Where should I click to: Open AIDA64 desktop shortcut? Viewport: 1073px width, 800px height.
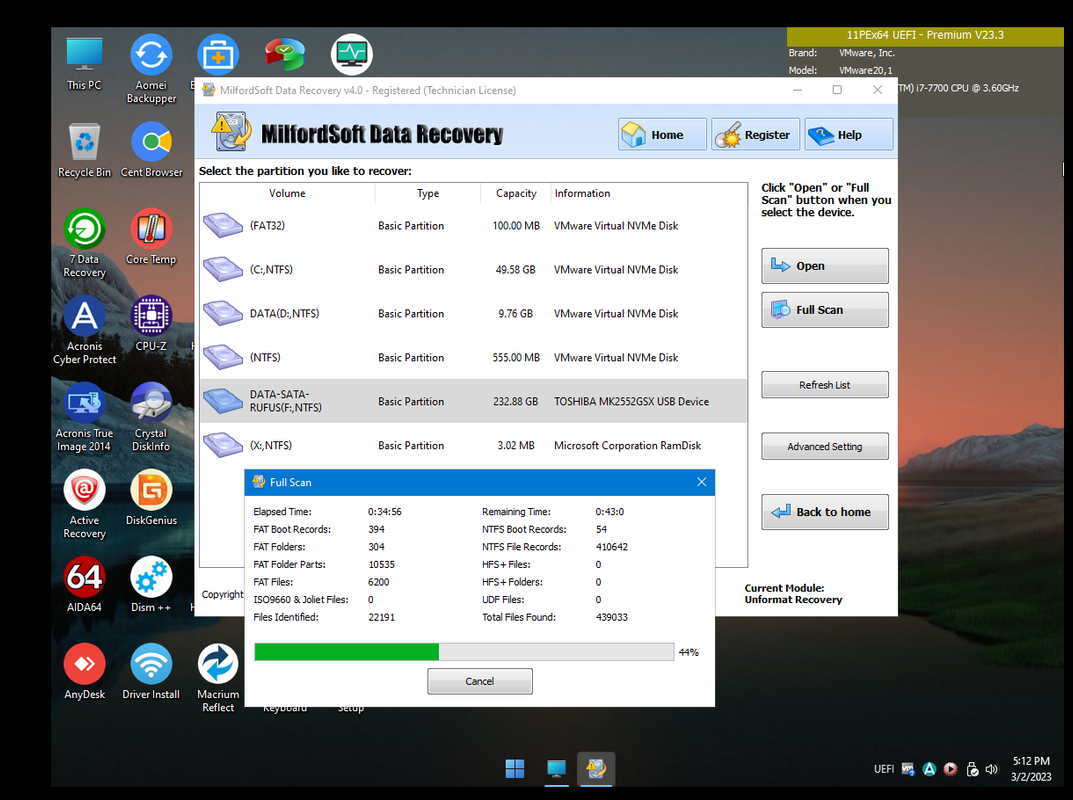[84, 584]
